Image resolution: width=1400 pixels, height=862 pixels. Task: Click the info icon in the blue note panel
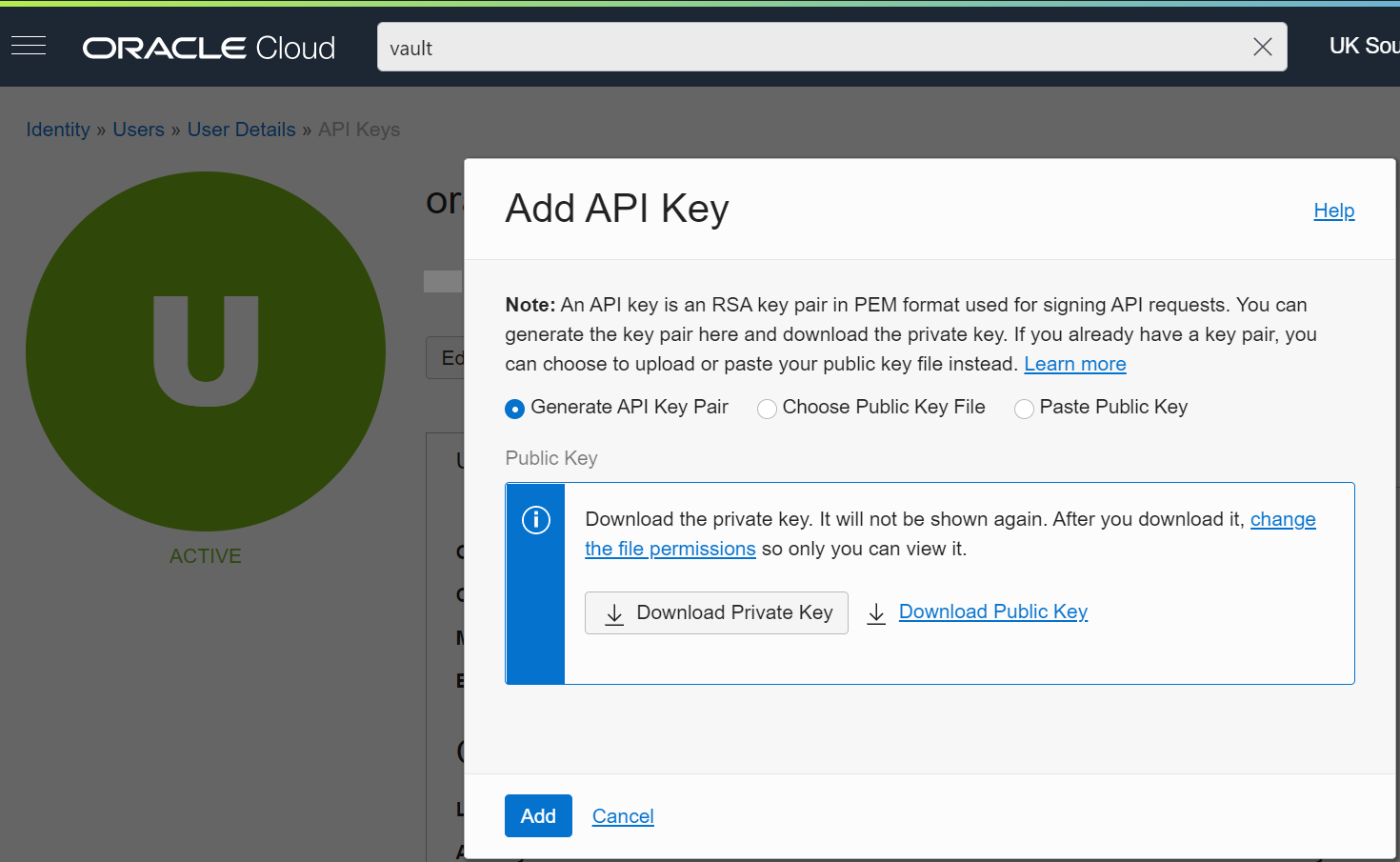pyautogui.click(x=534, y=520)
